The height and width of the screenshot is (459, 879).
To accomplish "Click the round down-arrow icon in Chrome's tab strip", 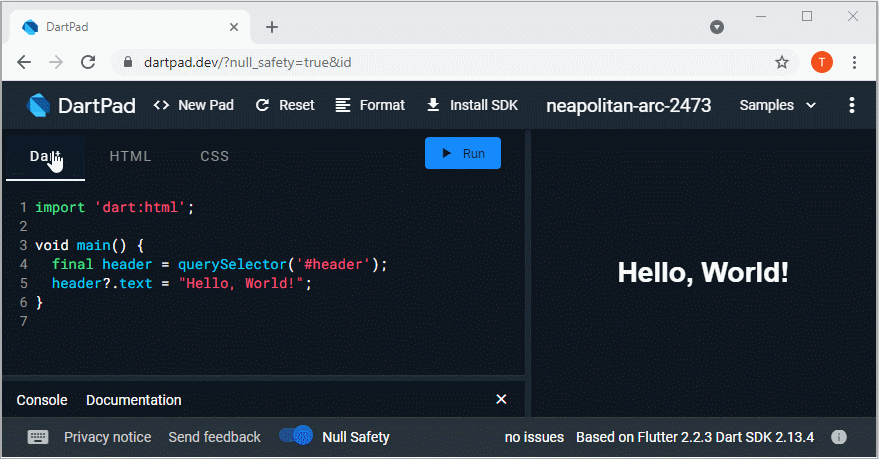I will [716, 27].
